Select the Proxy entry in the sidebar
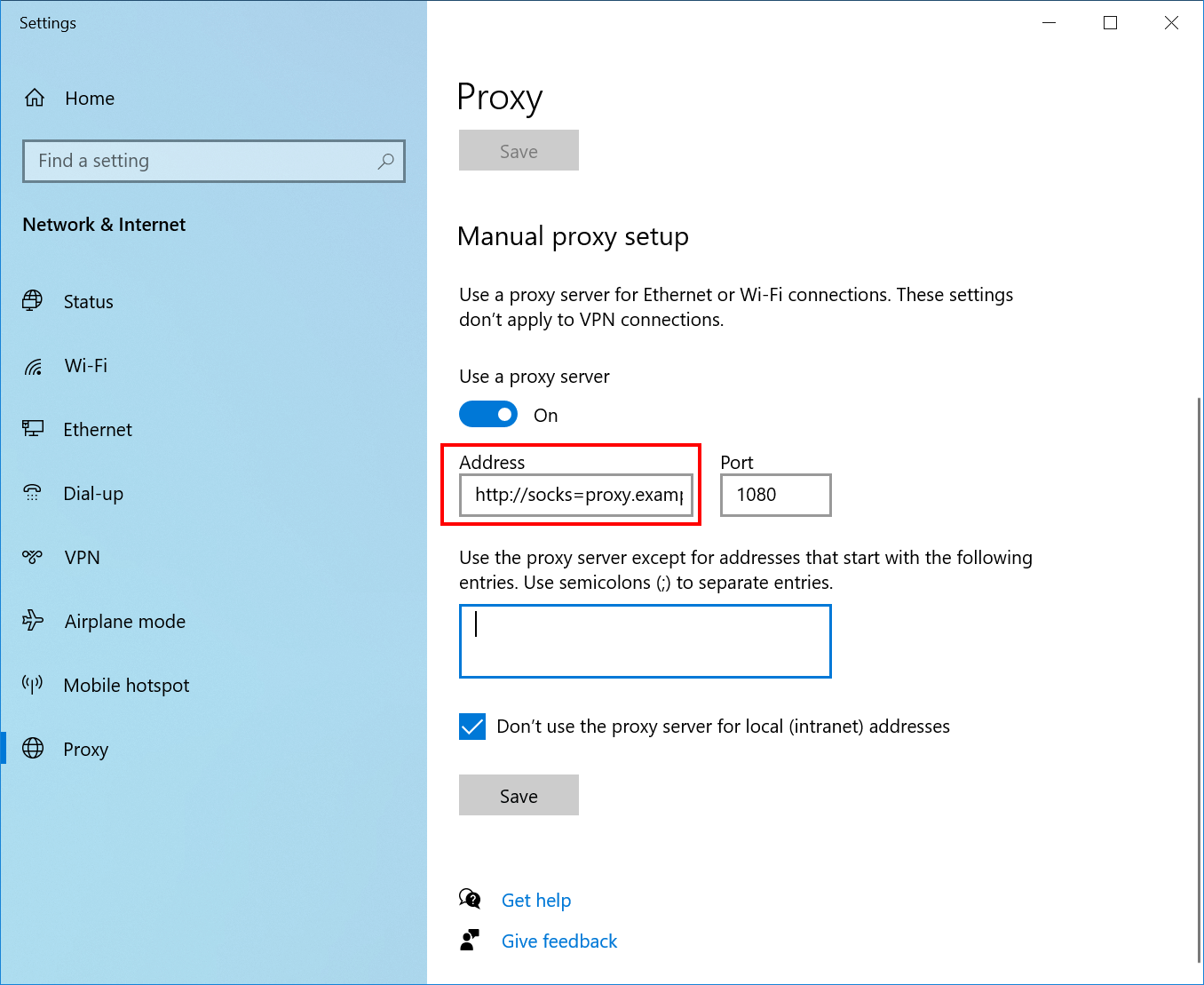Screen dimensions: 1204x985 pos(86,749)
